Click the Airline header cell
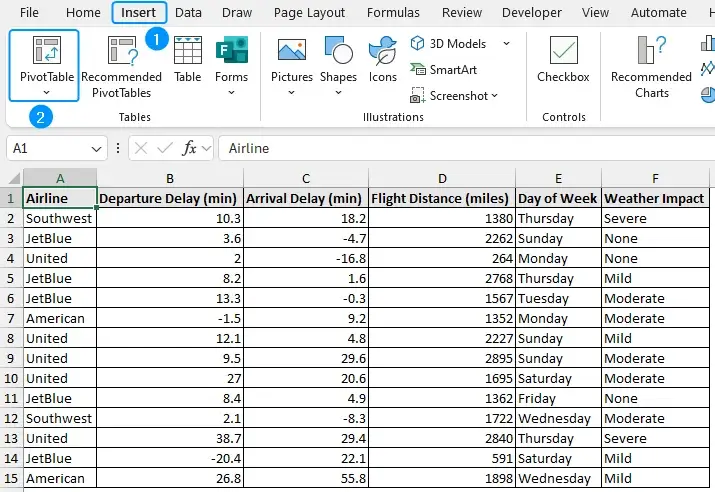Viewport: 715px width, 492px height. tap(60, 198)
